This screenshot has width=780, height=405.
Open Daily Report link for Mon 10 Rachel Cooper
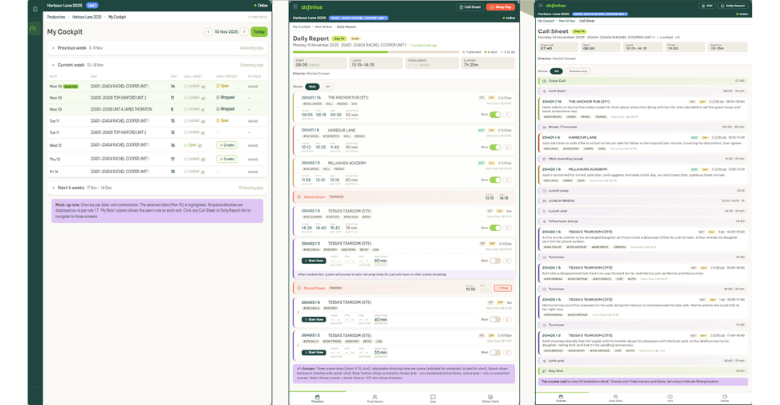(223, 86)
